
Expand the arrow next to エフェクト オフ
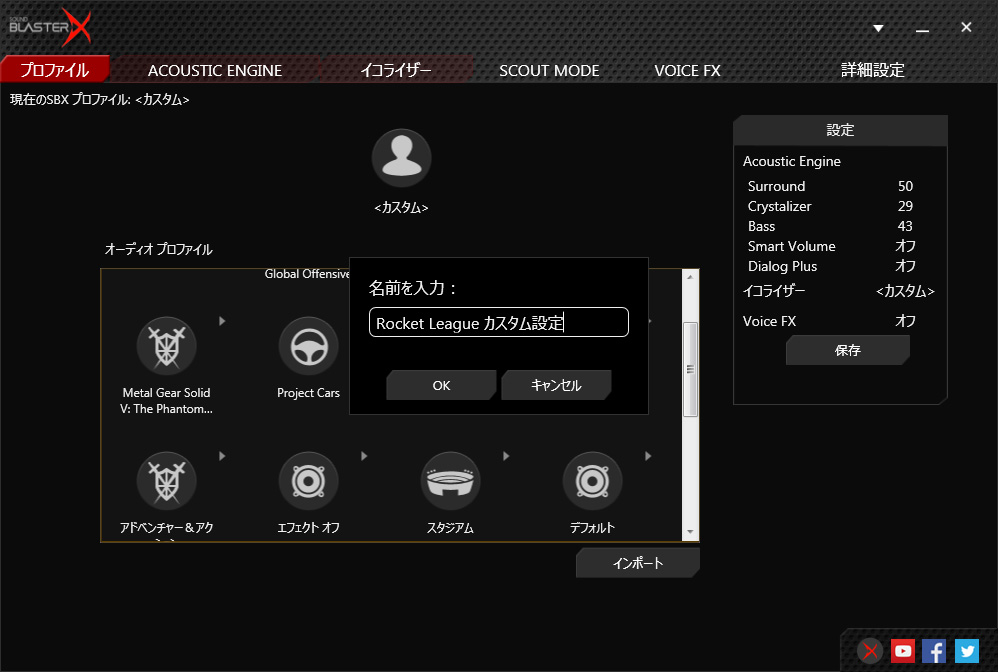pyautogui.click(x=364, y=456)
